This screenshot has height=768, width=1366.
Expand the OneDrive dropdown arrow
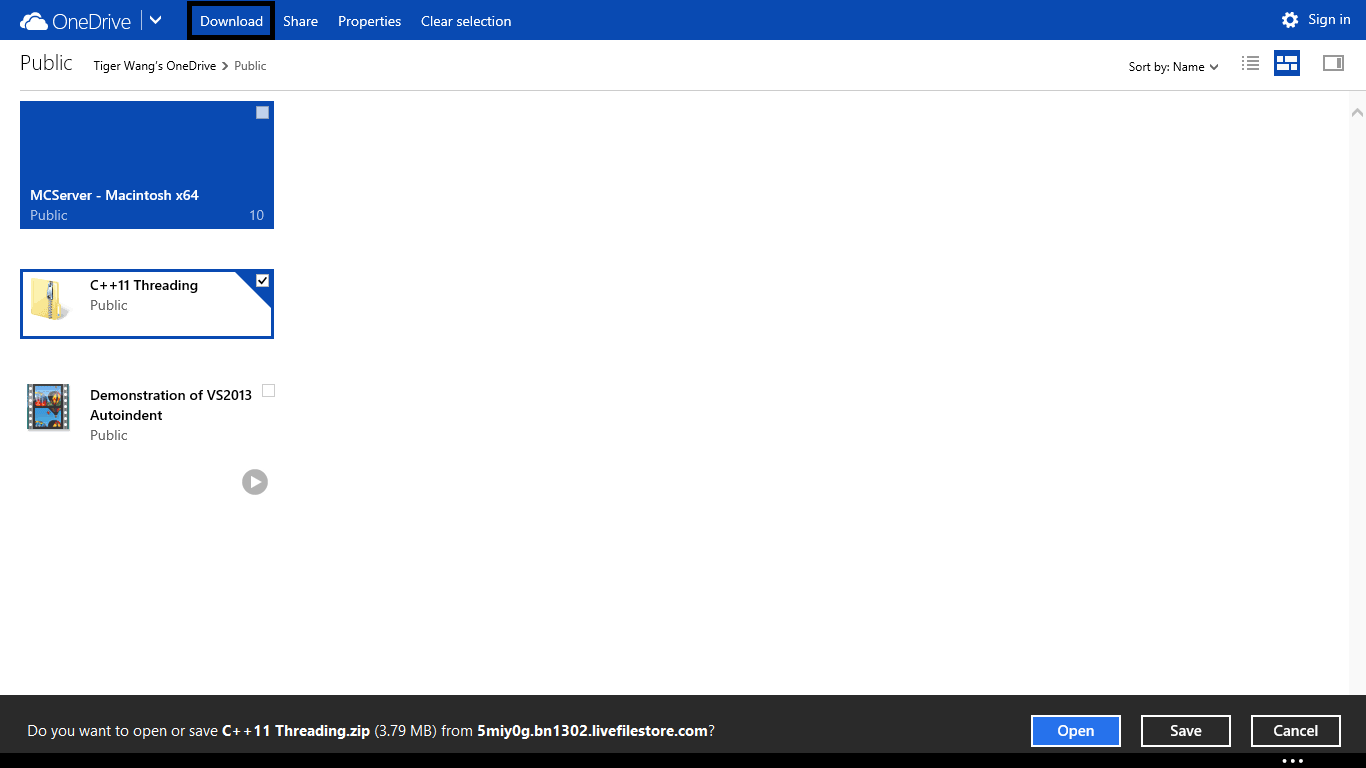point(156,20)
